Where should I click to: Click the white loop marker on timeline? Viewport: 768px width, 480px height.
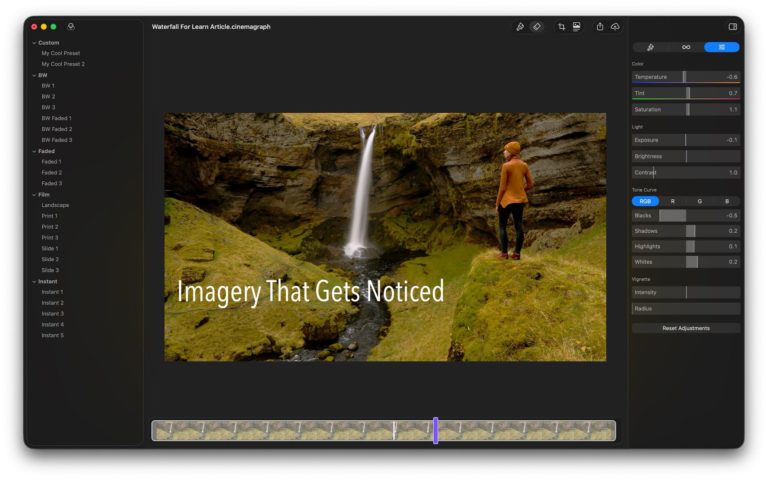pos(394,431)
